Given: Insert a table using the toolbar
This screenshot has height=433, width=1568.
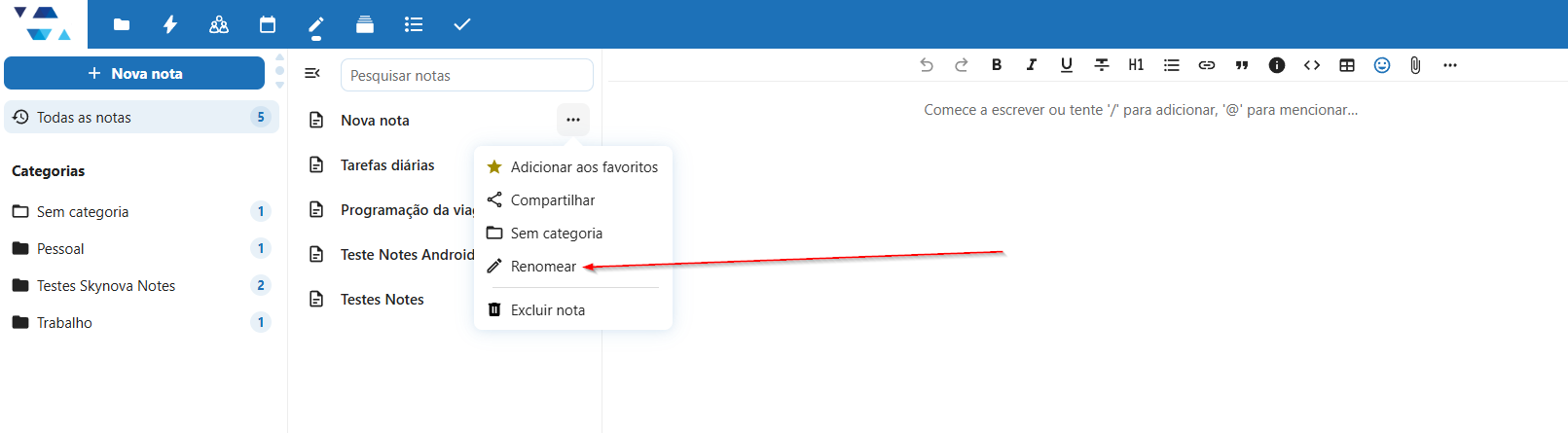Looking at the screenshot, I should point(1347,65).
